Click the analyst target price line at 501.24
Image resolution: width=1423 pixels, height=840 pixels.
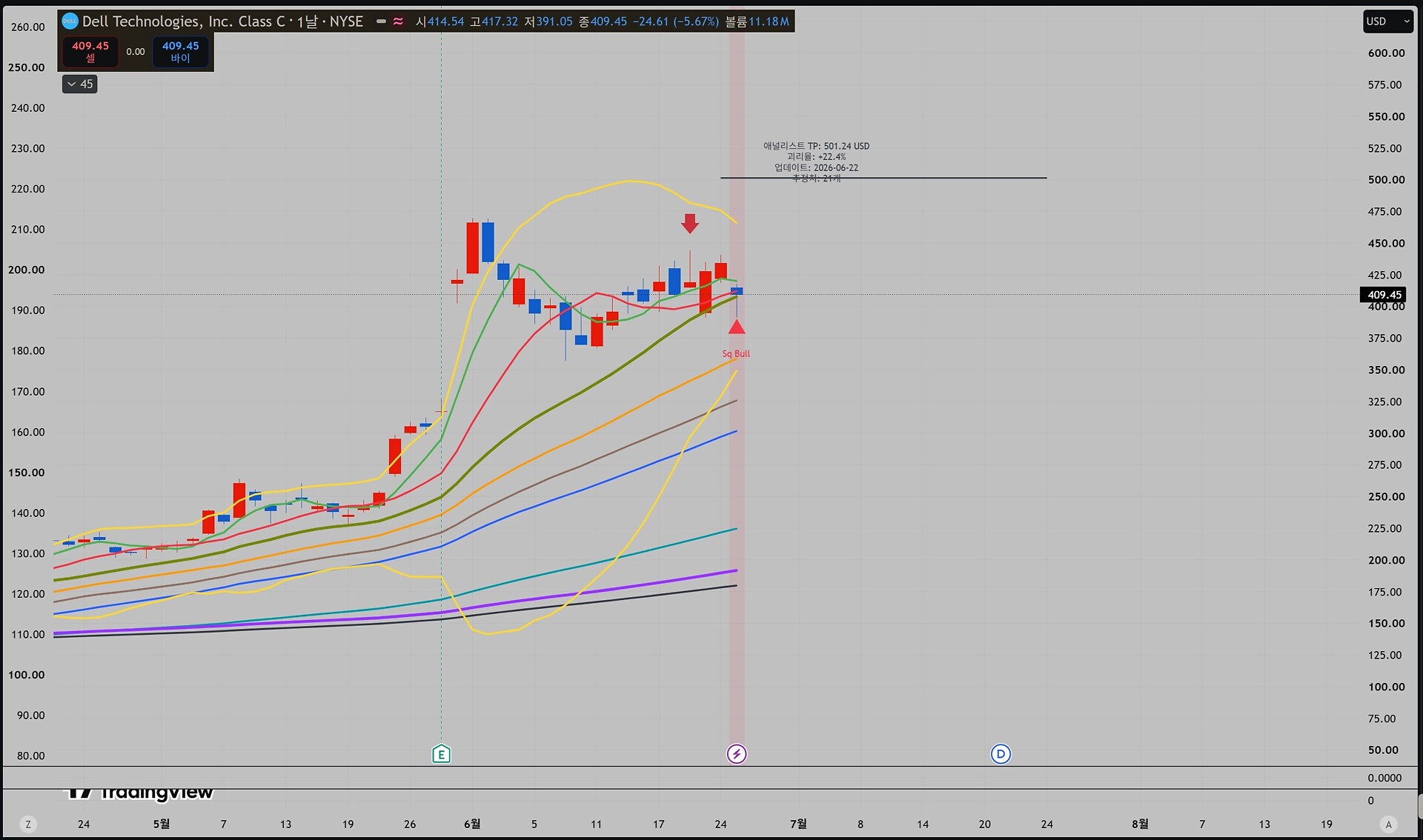point(883,178)
